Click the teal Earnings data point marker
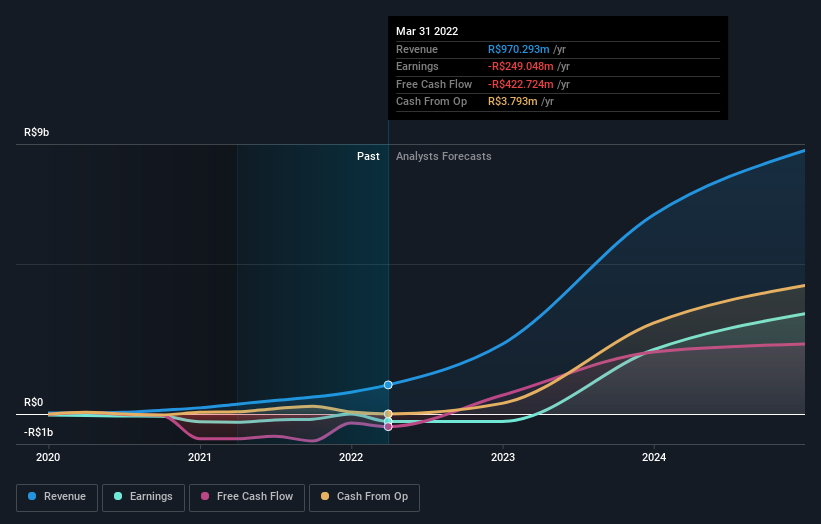The image size is (821, 524). [x=388, y=421]
